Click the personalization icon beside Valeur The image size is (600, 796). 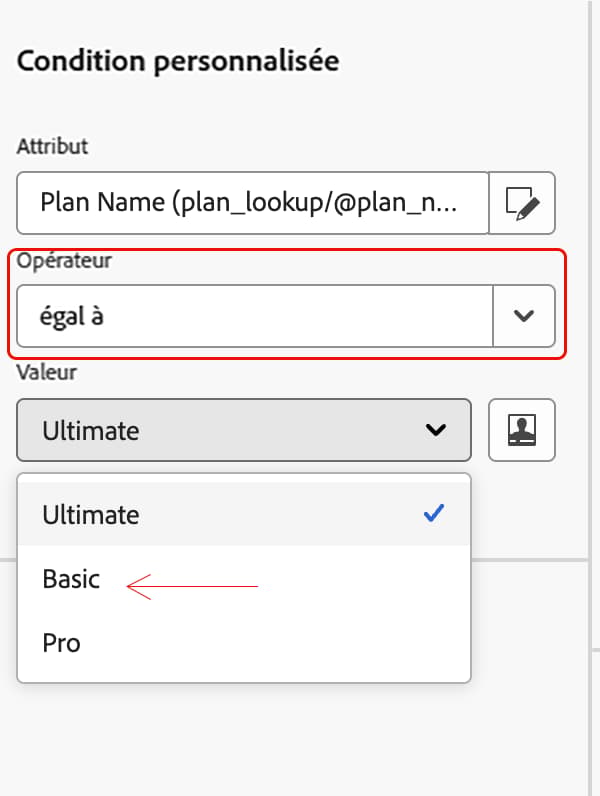522,430
